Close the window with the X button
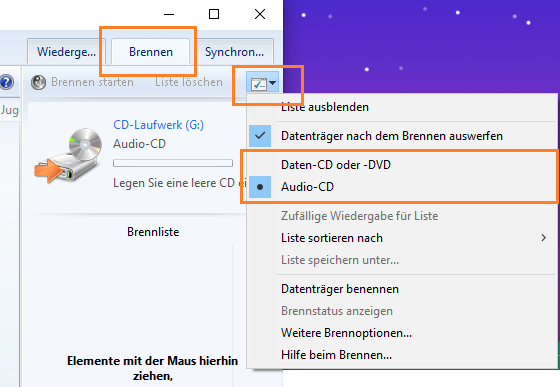Viewport: 560px width, 387px height. [260, 14]
